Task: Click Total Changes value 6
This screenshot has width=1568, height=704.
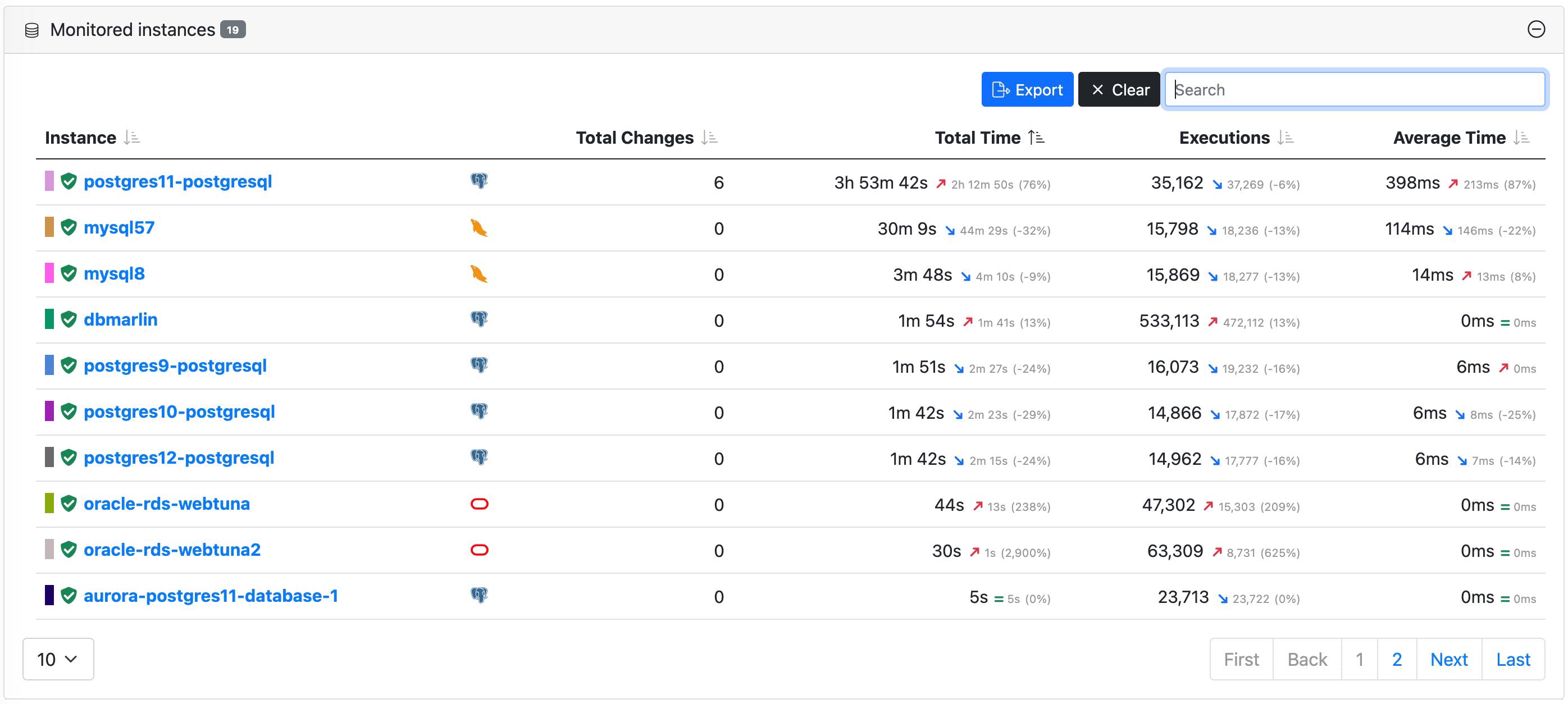Action: [x=718, y=182]
